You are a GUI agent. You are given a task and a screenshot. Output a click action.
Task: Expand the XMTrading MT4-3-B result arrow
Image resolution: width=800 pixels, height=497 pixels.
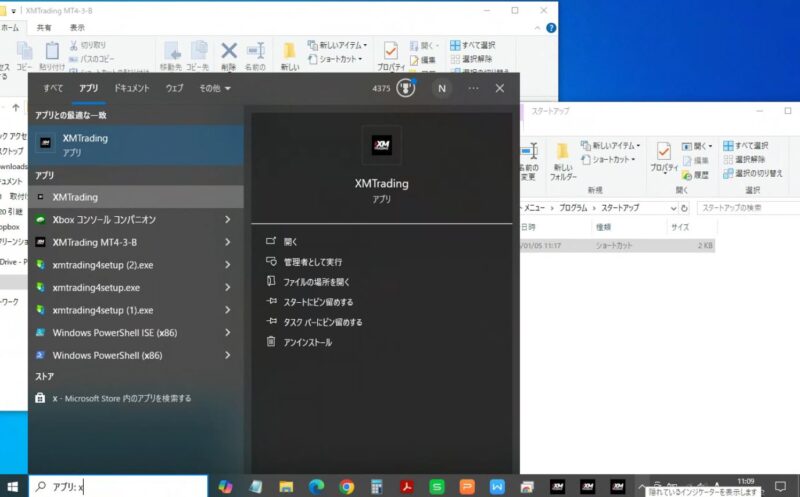point(228,242)
